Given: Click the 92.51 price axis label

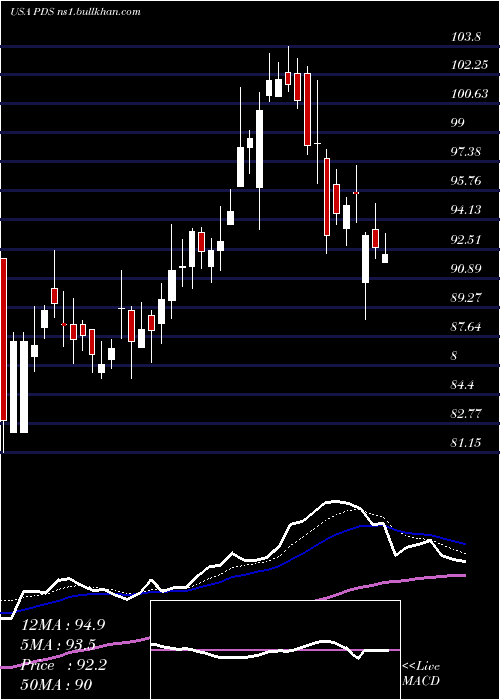Looking at the screenshot, I should pyautogui.click(x=466, y=240).
